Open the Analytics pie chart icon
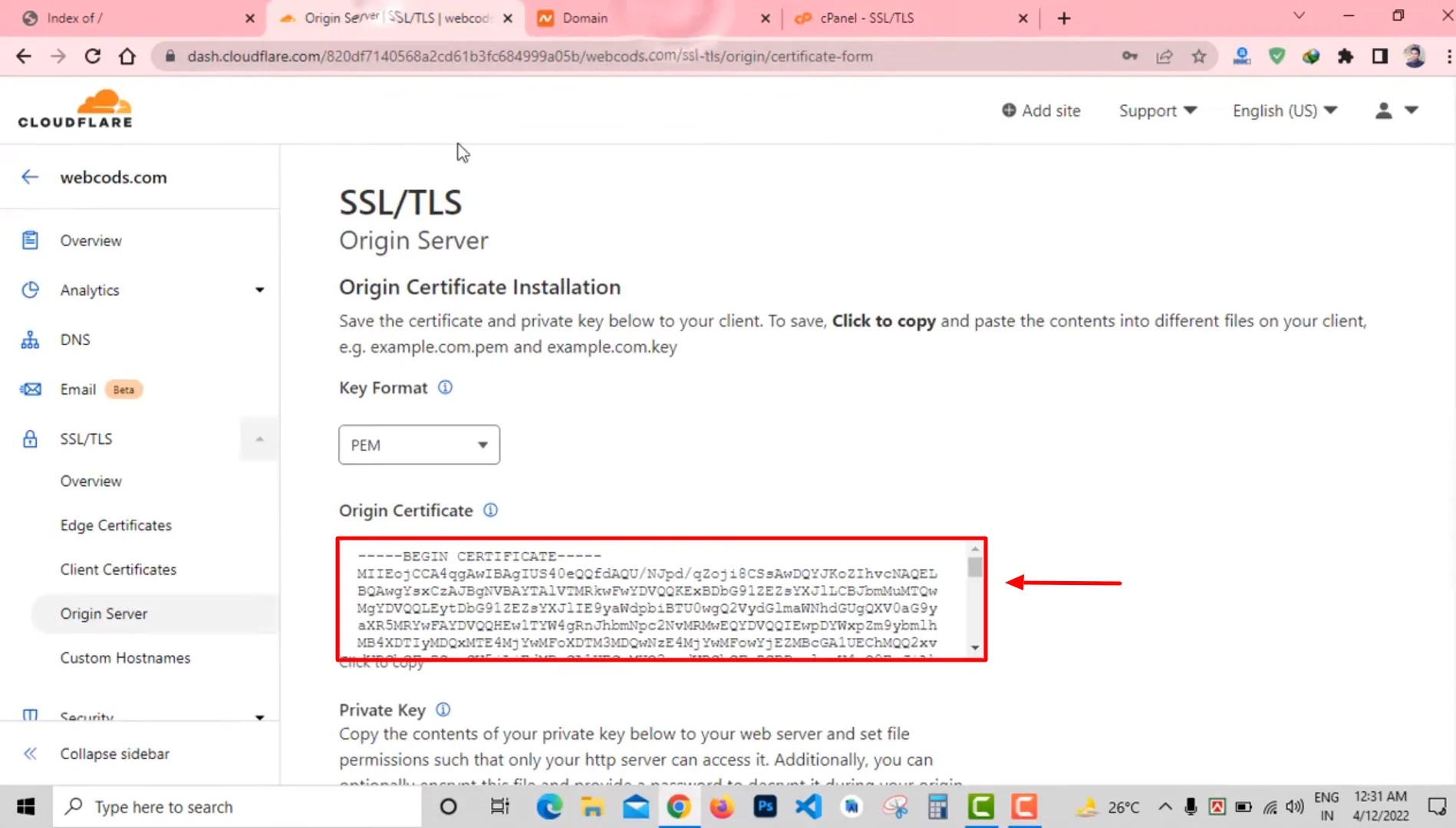 (30, 290)
